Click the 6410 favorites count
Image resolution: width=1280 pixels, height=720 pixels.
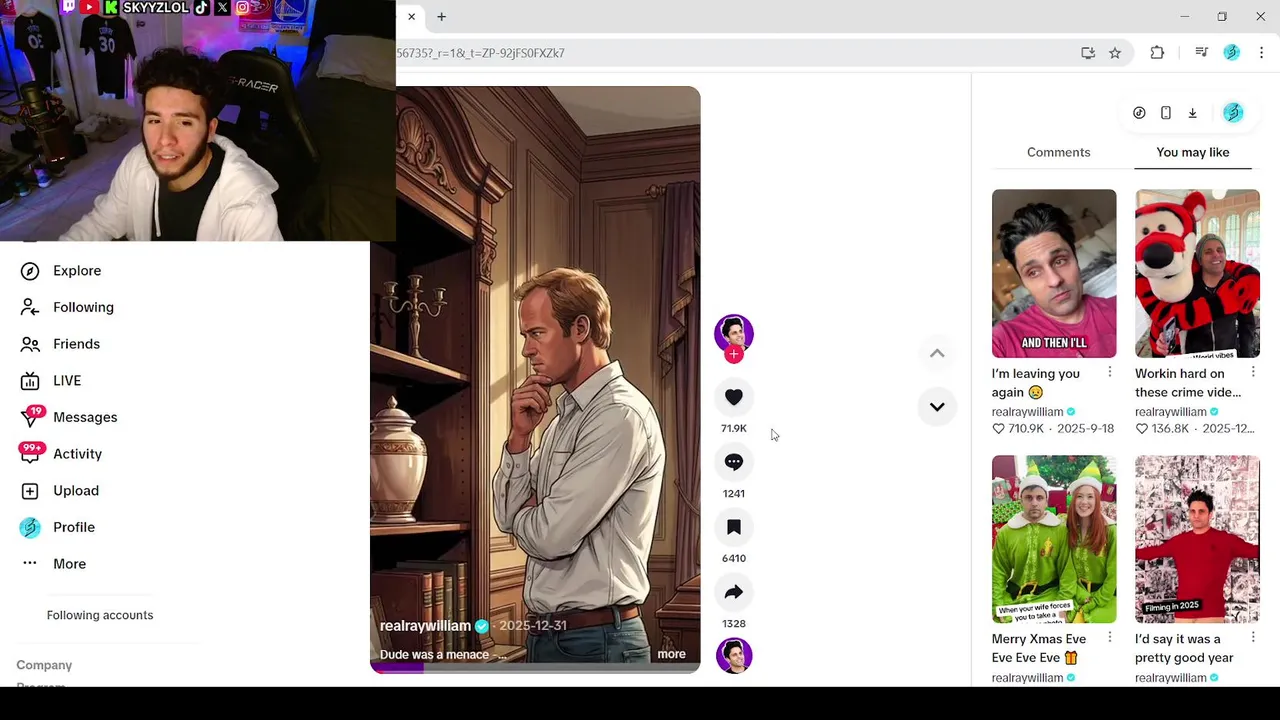click(x=733, y=558)
